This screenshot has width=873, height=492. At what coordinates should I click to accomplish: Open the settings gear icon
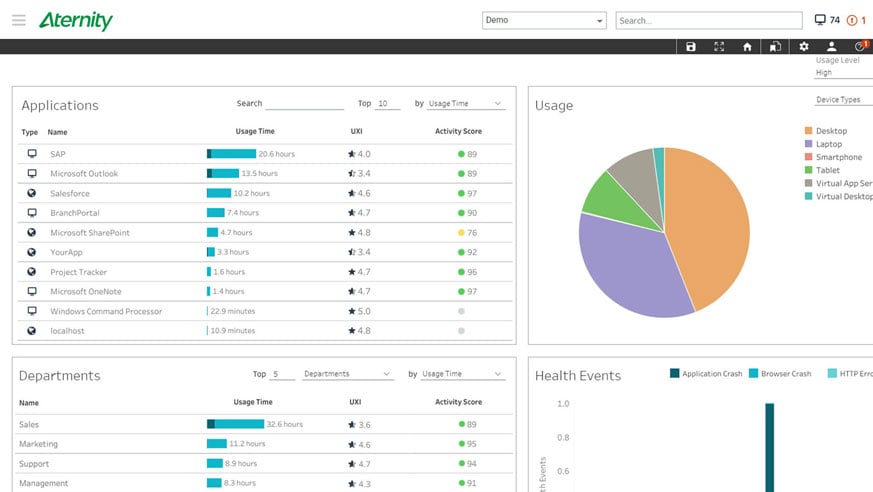(803, 47)
